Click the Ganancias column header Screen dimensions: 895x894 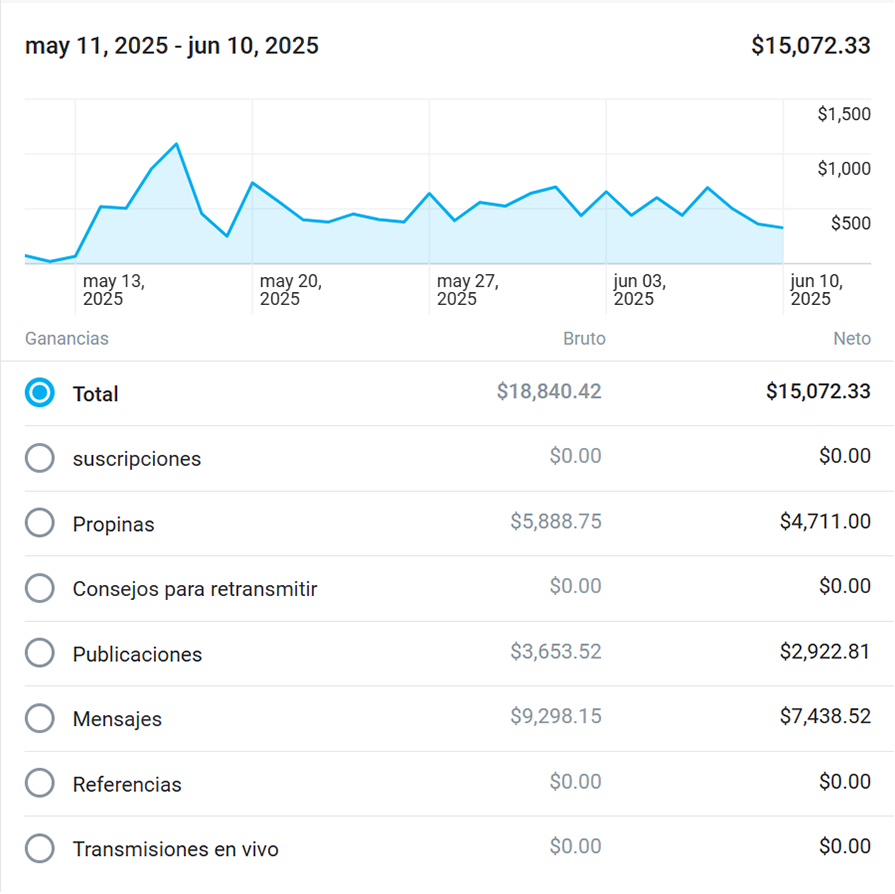click(67, 339)
